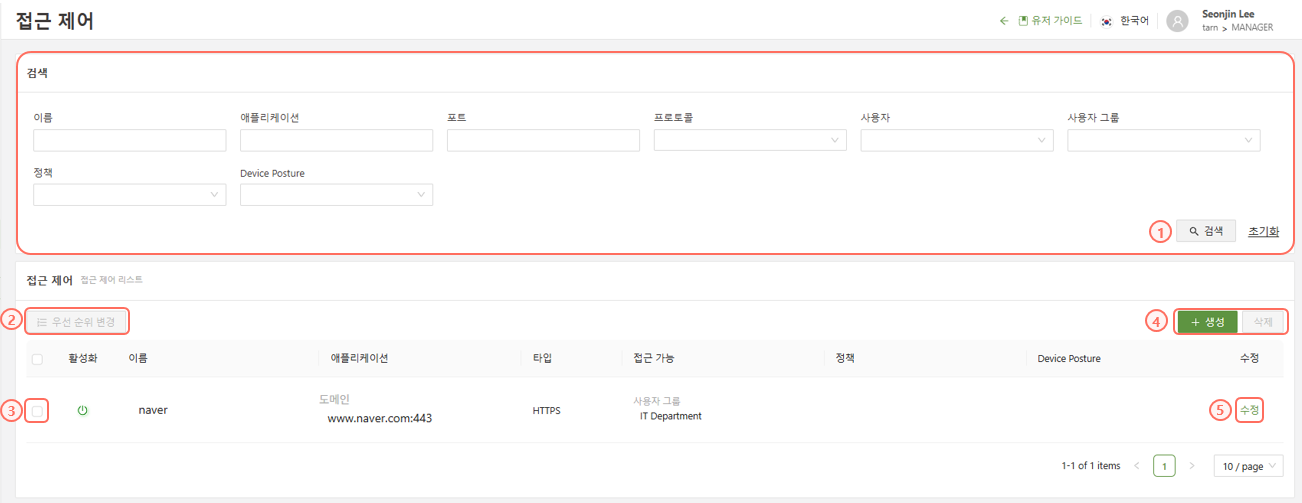Open the Device Posture filter dropdown
Viewport: 1302px width, 503px height.
[x=336, y=195]
